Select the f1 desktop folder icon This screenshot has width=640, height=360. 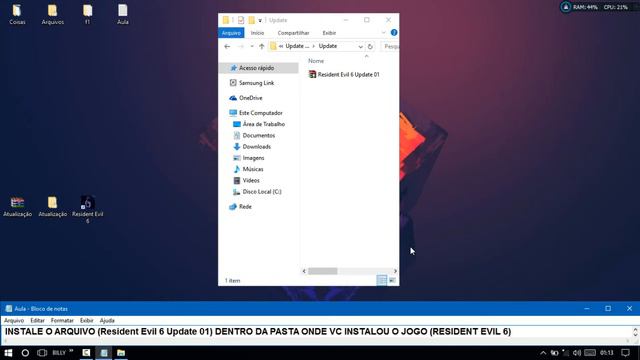tap(87, 14)
